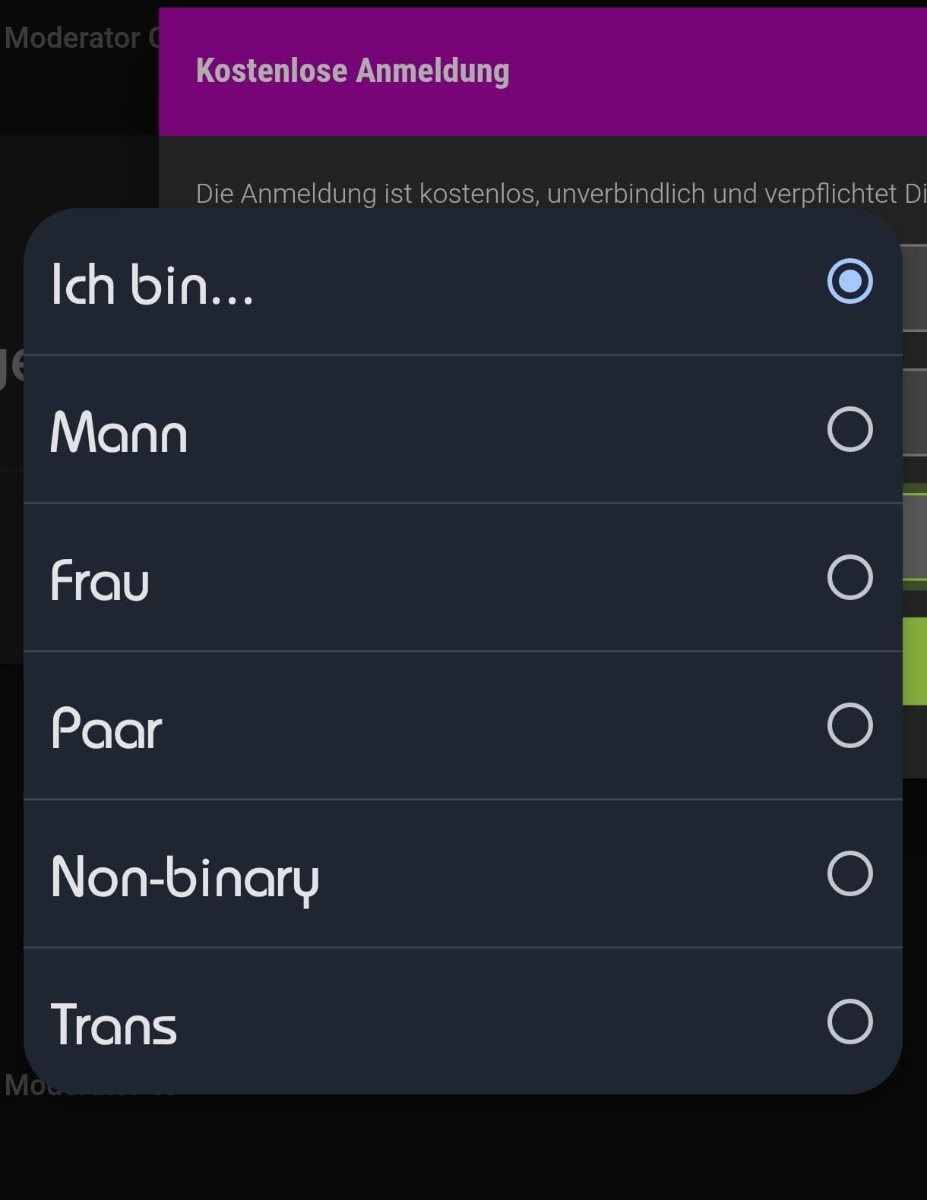Select the Frau radio button
927x1200 pixels.
coord(850,578)
